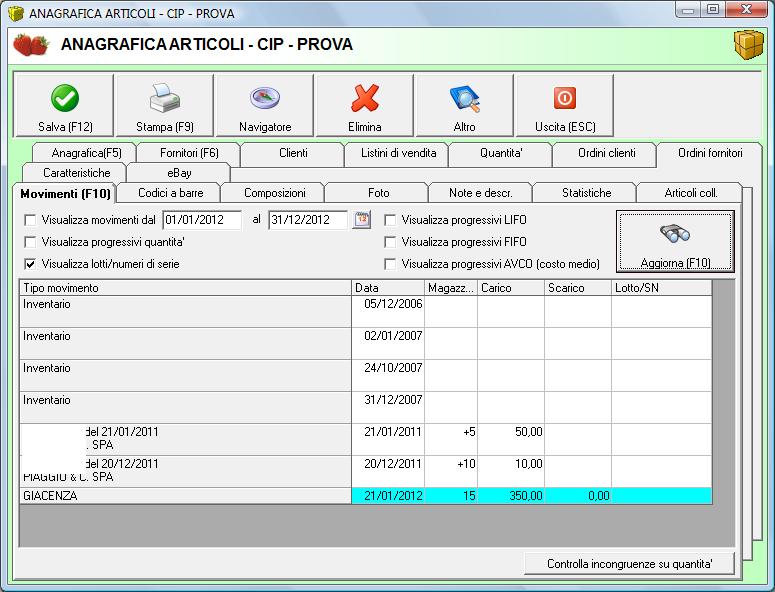Open the Note e descr. tab
Image resolution: width=775 pixels, height=592 pixels.
(x=480, y=193)
